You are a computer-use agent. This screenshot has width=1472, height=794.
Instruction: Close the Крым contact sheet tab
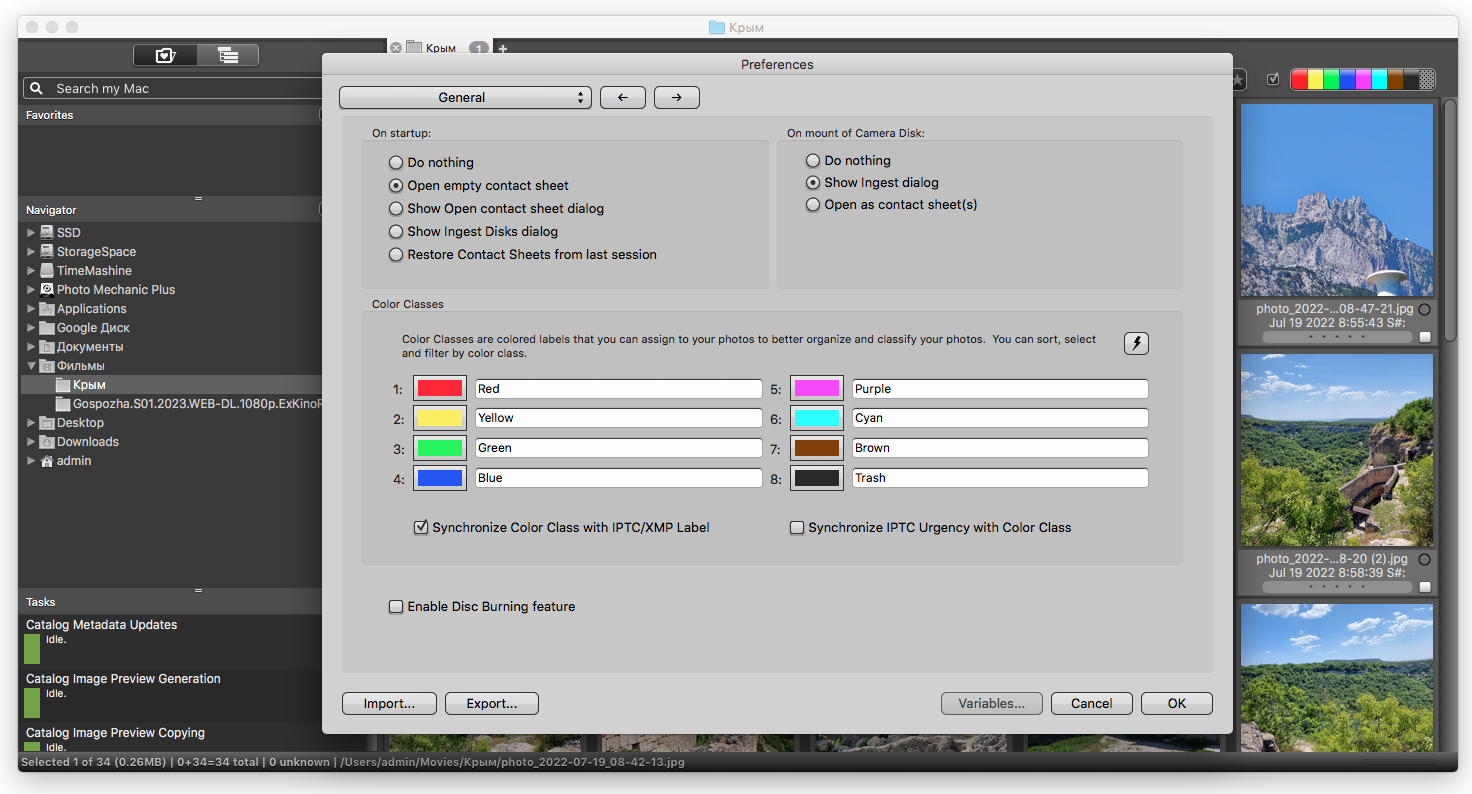(x=396, y=48)
